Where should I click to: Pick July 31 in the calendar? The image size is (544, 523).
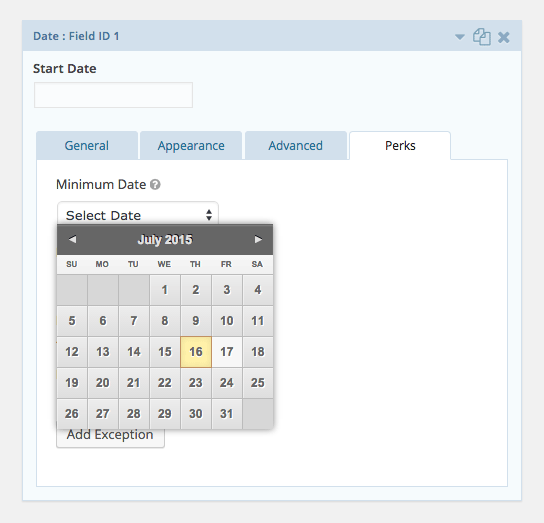coord(227,414)
